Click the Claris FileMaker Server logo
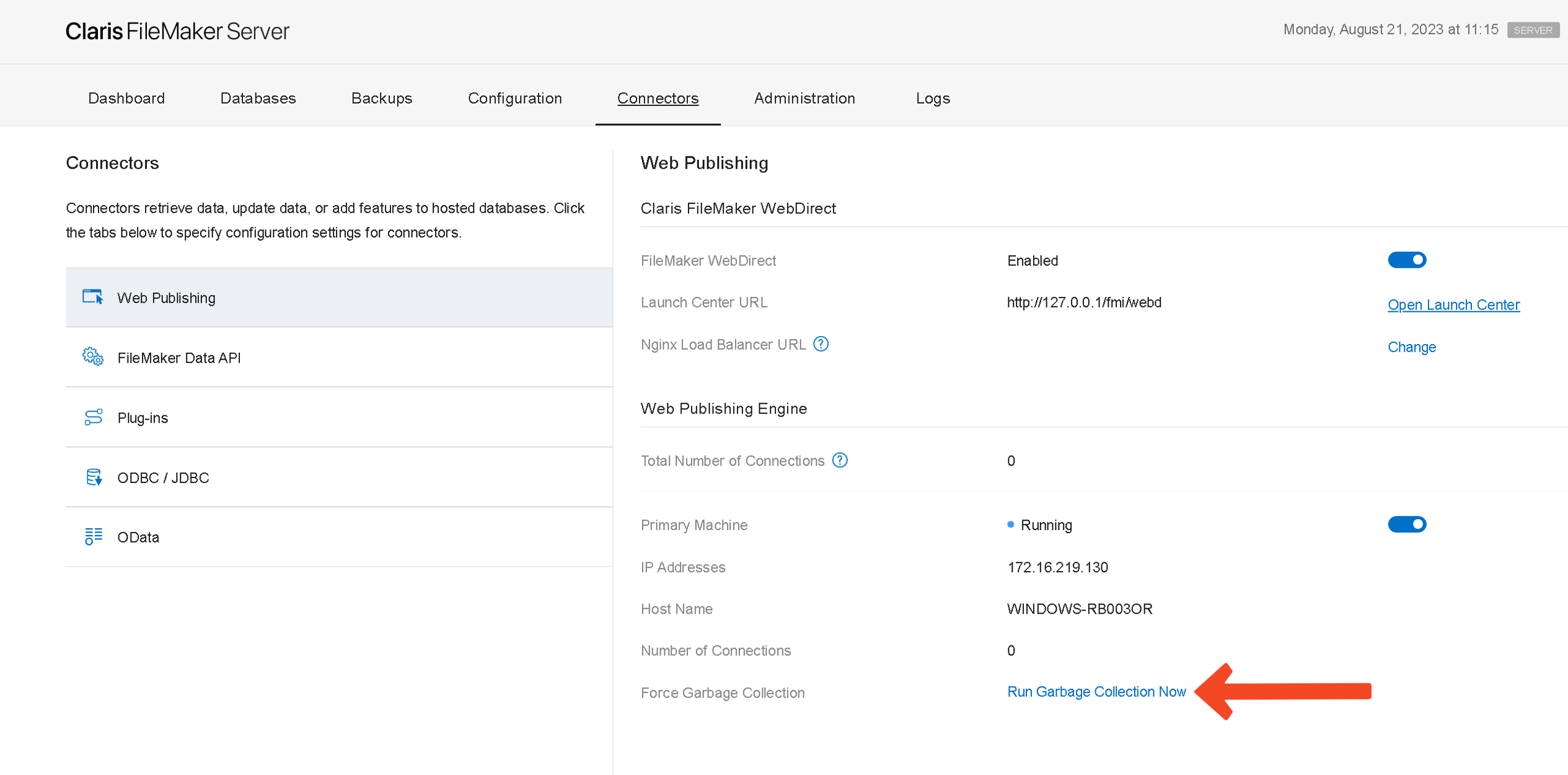Image resolution: width=1568 pixels, height=775 pixels. [x=177, y=31]
